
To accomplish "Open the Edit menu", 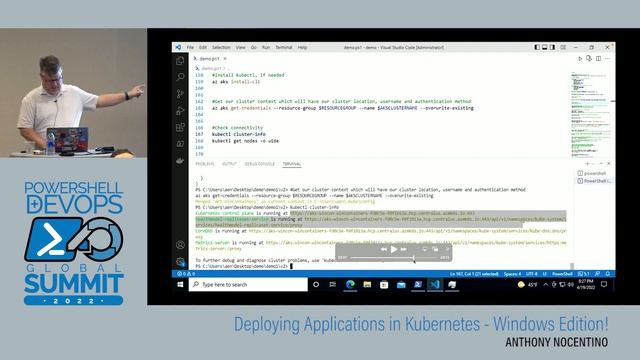I will tap(202, 47).
